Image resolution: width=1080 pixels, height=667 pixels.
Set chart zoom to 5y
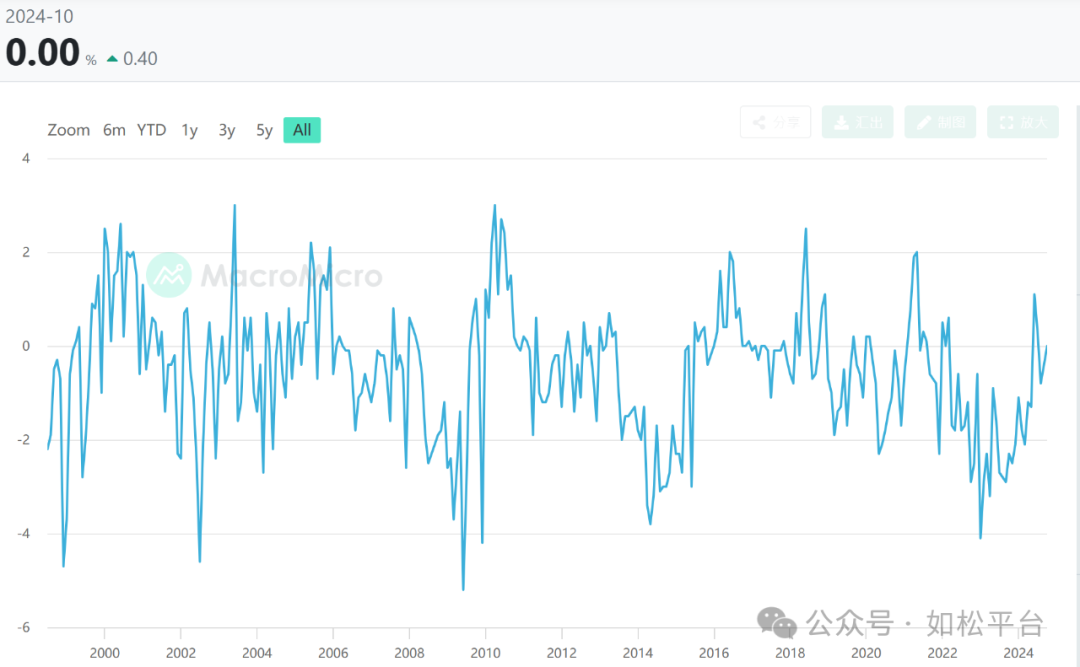pyautogui.click(x=264, y=130)
